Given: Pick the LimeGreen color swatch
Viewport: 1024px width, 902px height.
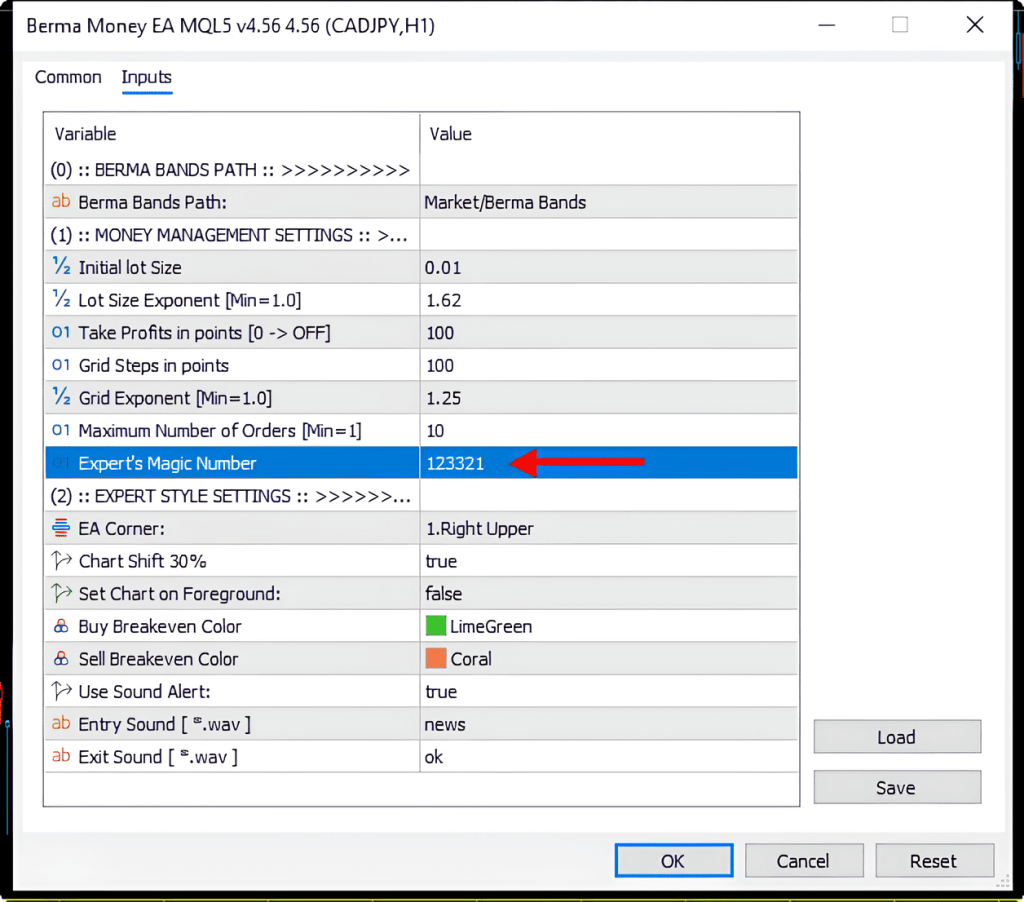Looking at the screenshot, I should tap(436, 626).
